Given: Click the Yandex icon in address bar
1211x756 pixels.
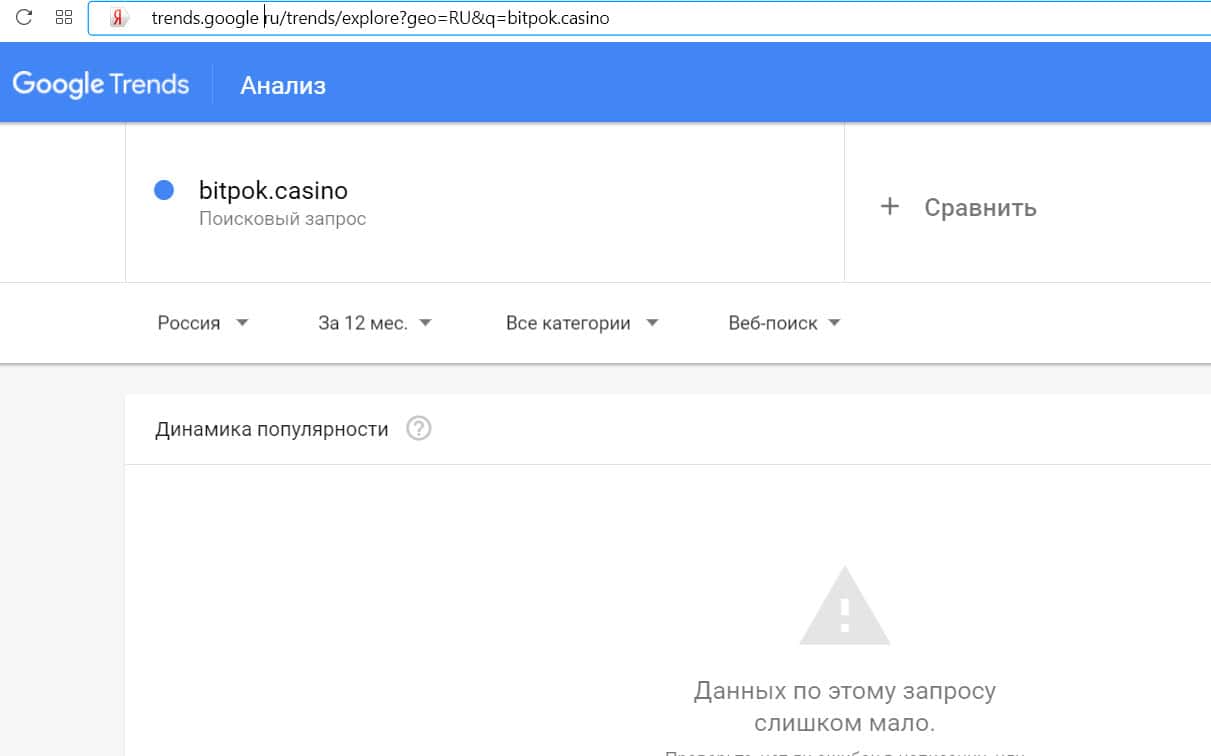Looking at the screenshot, I should (x=120, y=18).
